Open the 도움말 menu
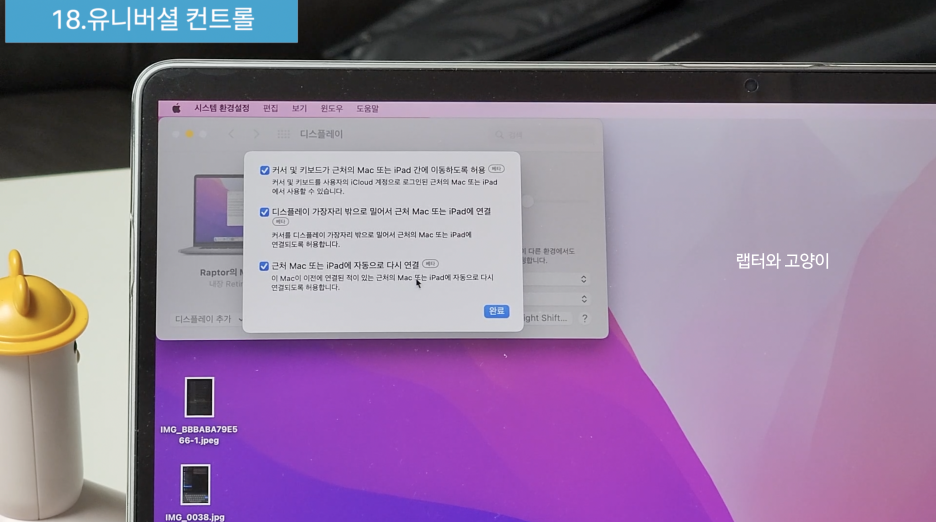Screen dimensions: 936x522 point(367,108)
